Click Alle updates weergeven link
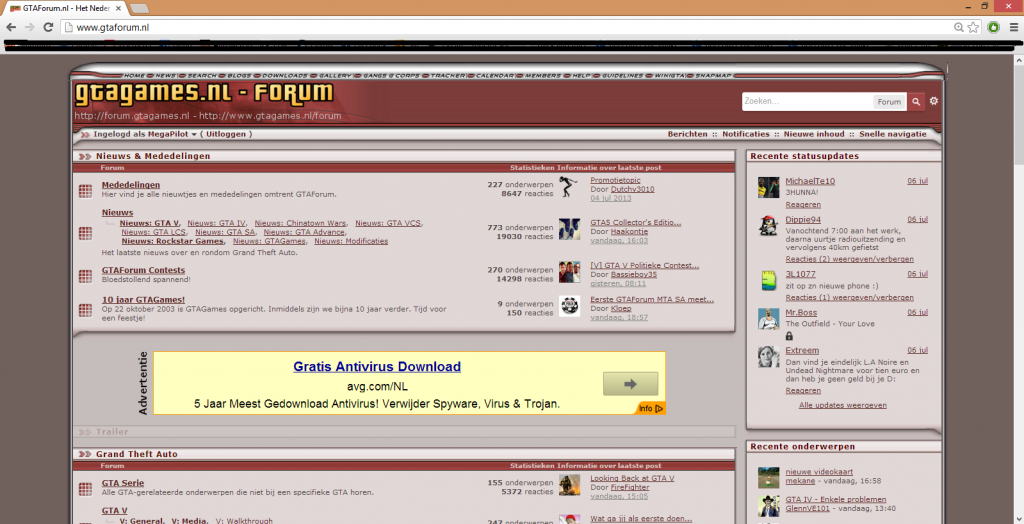Screen dimensions: 1024x524 842,405
